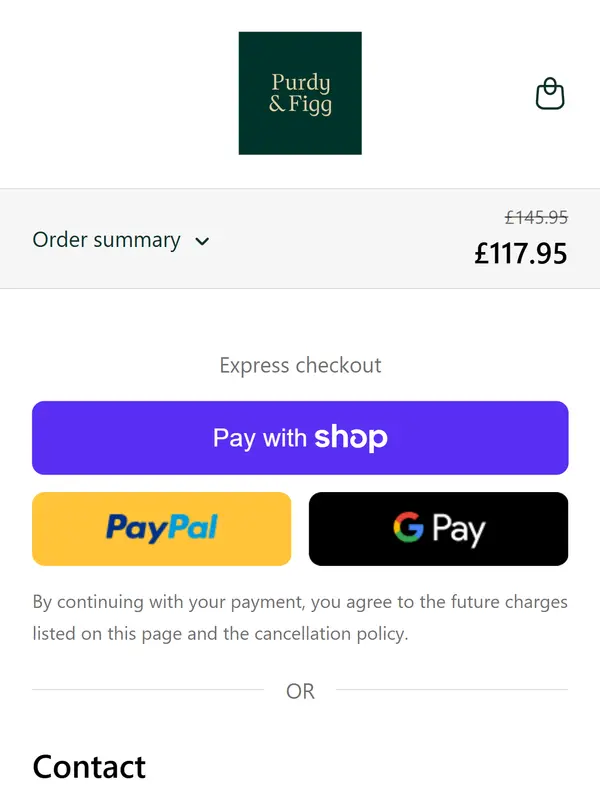Click the Express checkout heading
The height and width of the screenshot is (800, 600).
coord(300,365)
